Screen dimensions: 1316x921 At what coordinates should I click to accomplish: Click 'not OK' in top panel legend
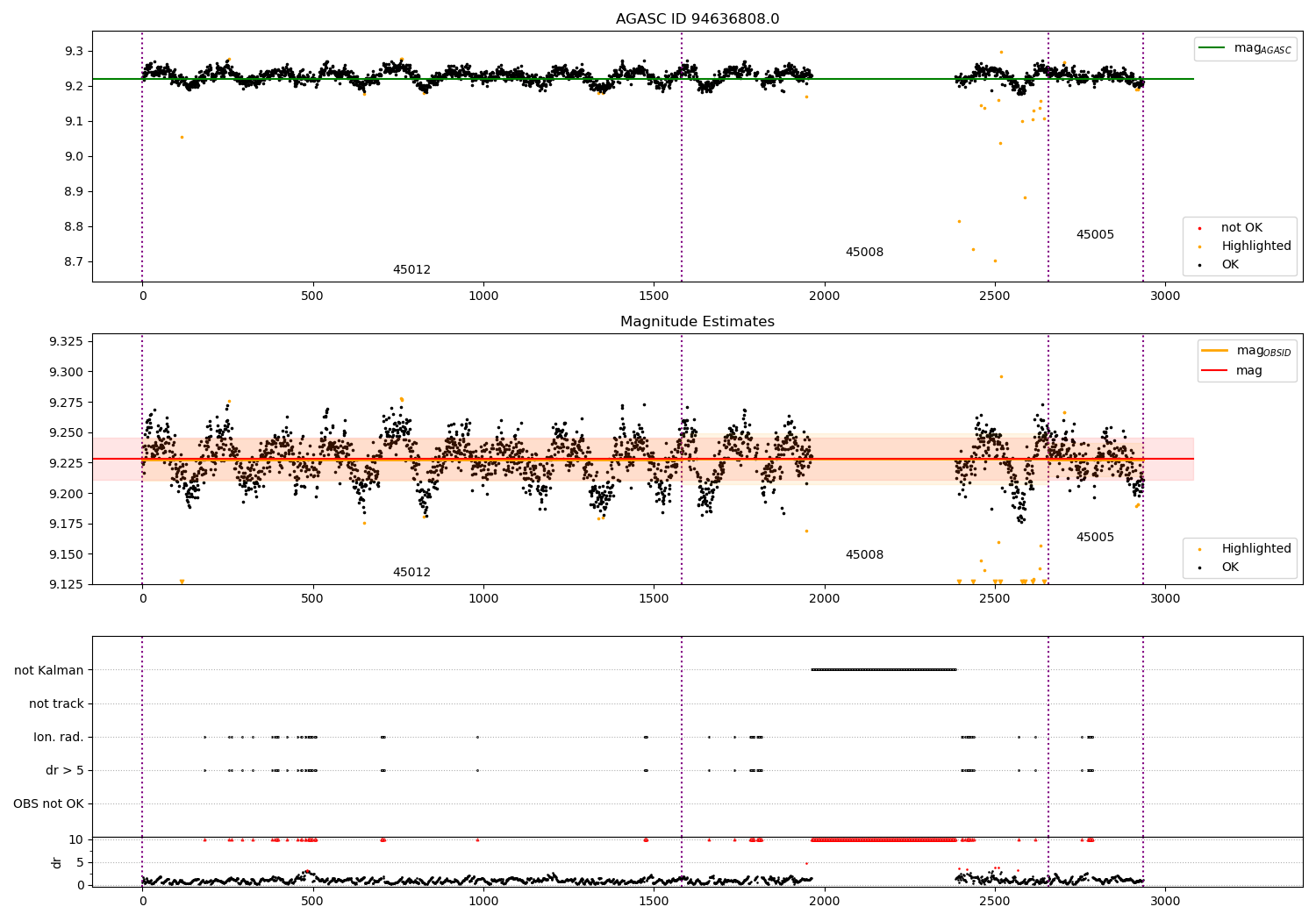1241,227
